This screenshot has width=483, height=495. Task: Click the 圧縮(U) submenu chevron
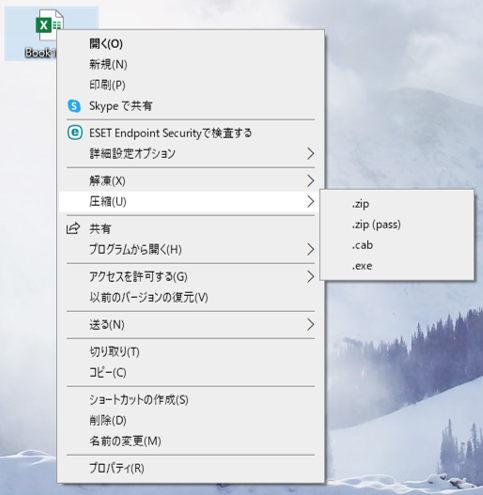(x=310, y=202)
